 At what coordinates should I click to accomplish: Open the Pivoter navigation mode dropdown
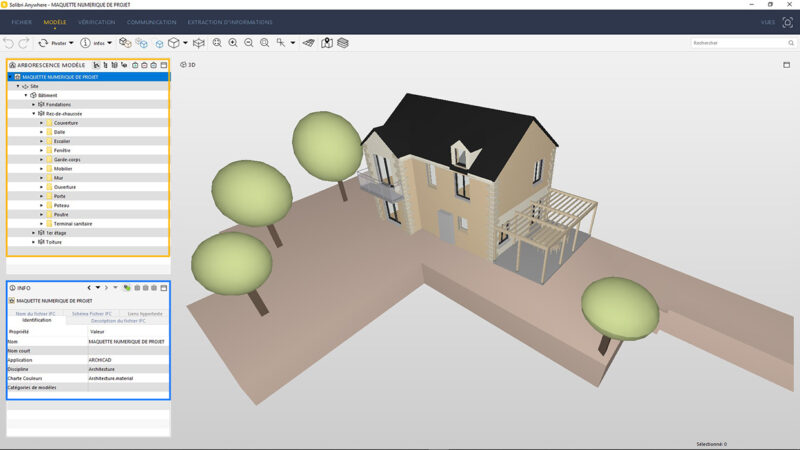point(71,43)
